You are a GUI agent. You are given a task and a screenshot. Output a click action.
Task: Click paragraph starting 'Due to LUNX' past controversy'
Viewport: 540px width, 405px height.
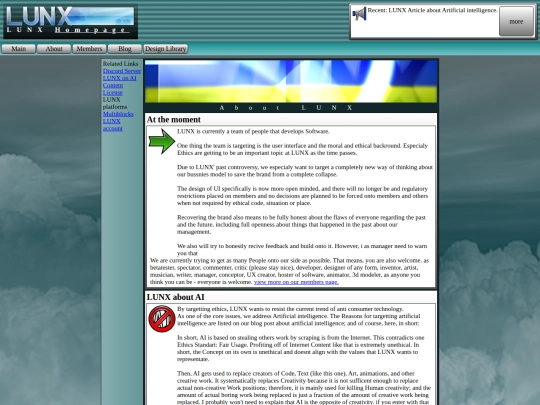[x=305, y=171]
